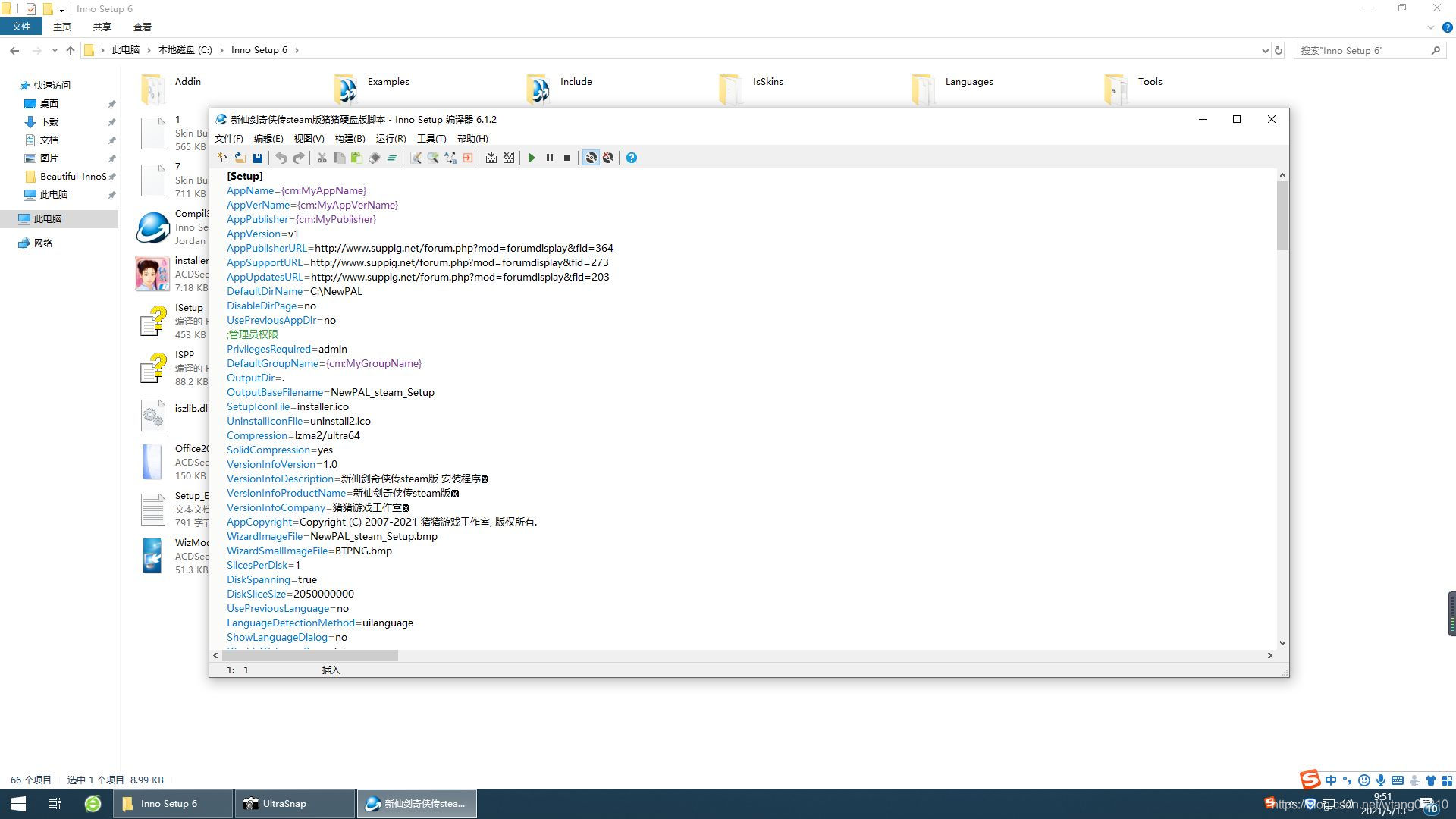Click the Open file toolbar icon
1456x819 pixels.
(x=240, y=158)
